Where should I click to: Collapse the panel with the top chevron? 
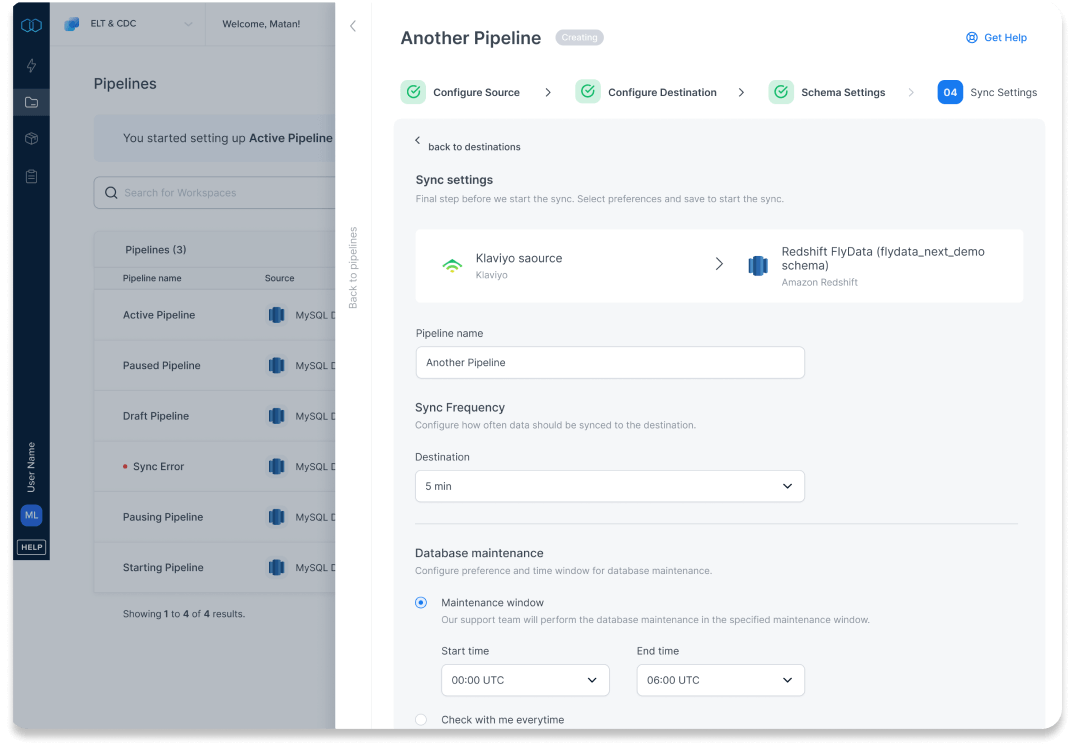(353, 26)
